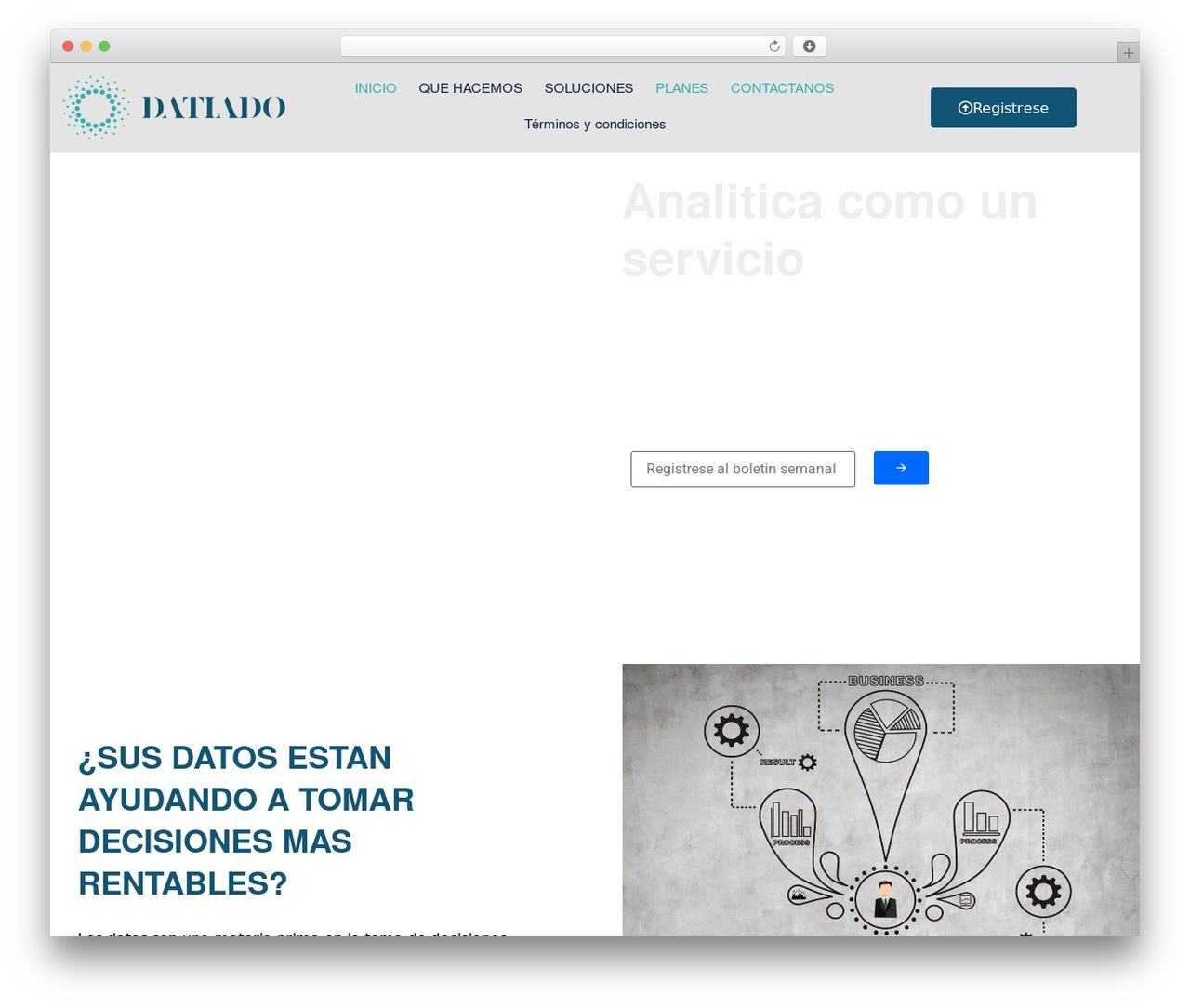Screen dimensions: 1190x1008
Task: Maximize the browser window
Action: point(104,46)
